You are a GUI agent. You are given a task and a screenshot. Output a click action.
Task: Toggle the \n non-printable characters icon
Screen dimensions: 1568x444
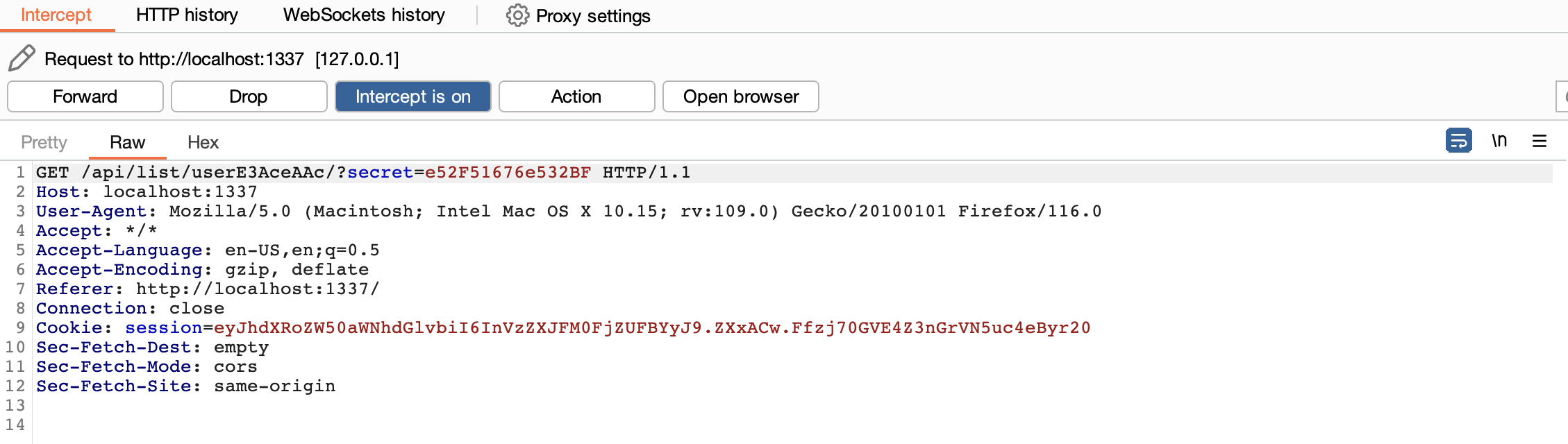1499,141
